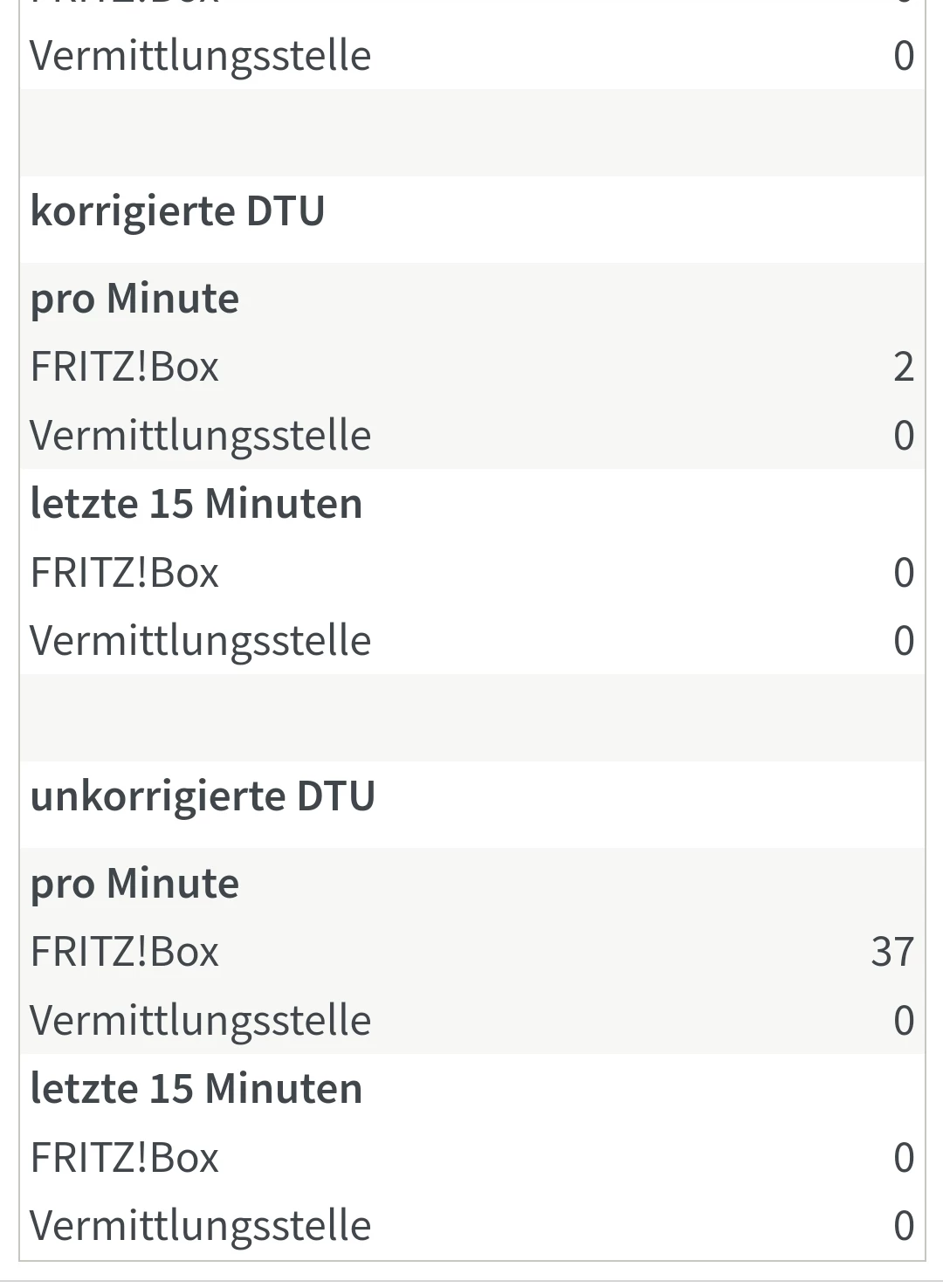Click FRITZ!Box label in row showing 37
This screenshot has width=943, height=1288.
[124, 952]
